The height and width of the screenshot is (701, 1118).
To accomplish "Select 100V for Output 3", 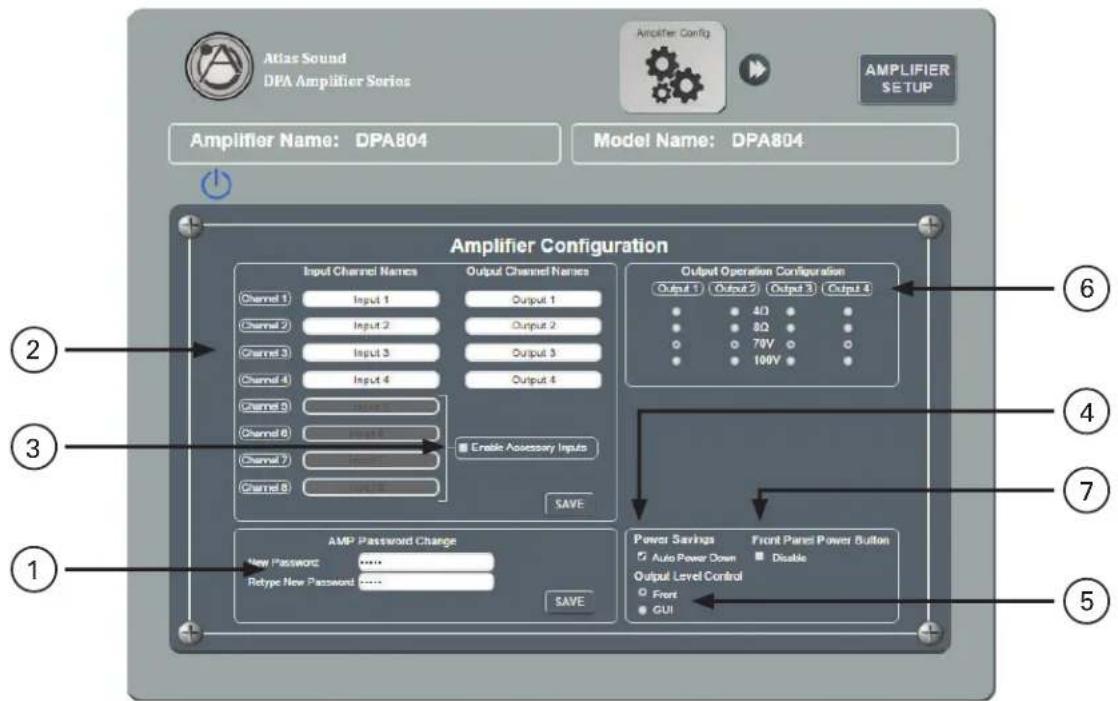I will tap(791, 362).
